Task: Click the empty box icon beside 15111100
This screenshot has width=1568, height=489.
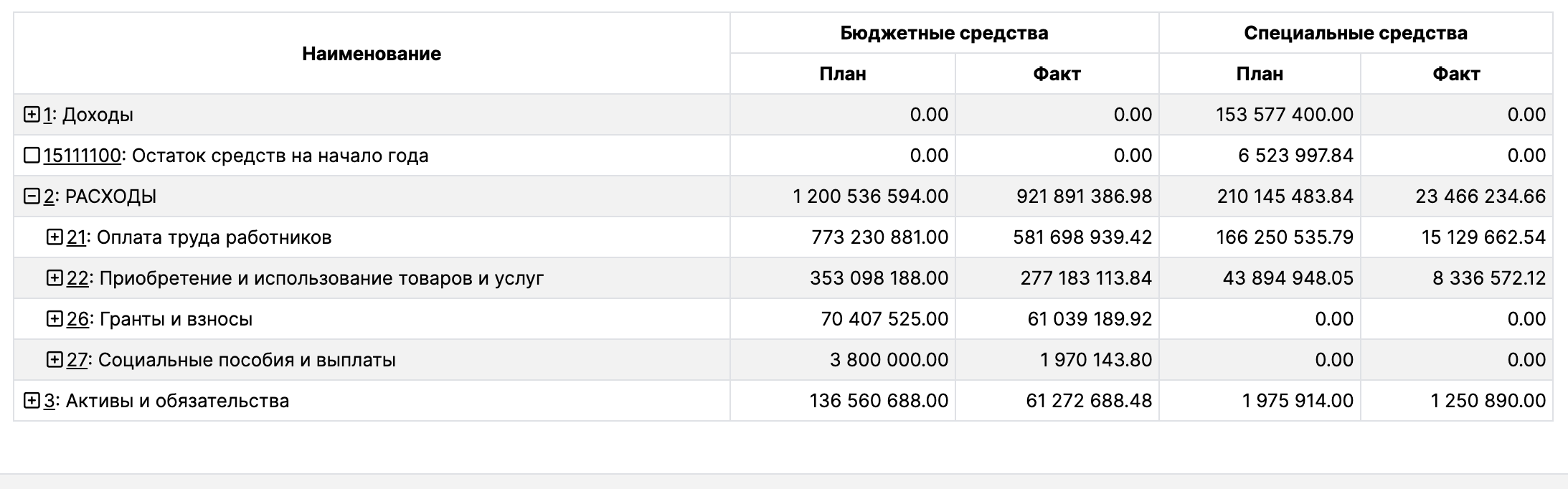Action: [32, 156]
